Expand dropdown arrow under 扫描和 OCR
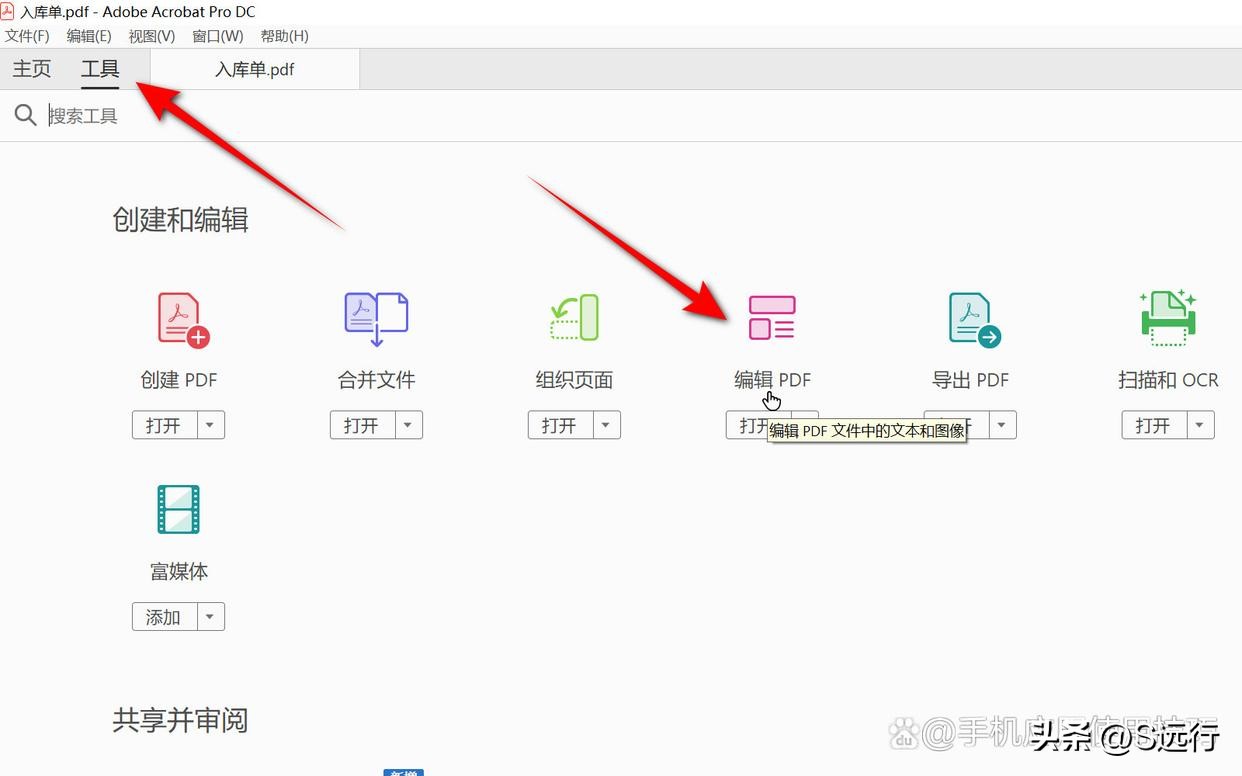Image resolution: width=1242 pixels, height=776 pixels. (x=1200, y=425)
